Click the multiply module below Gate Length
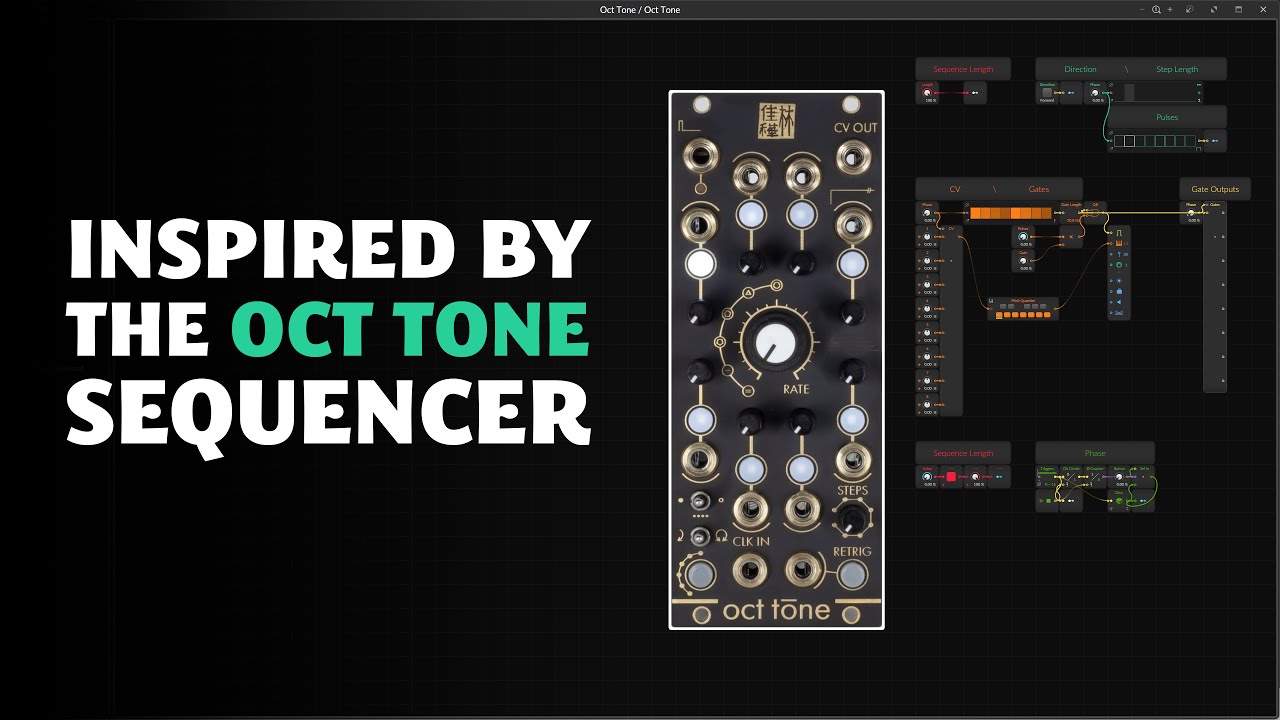Image resolution: width=1280 pixels, height=720 pixels. 1072,237
